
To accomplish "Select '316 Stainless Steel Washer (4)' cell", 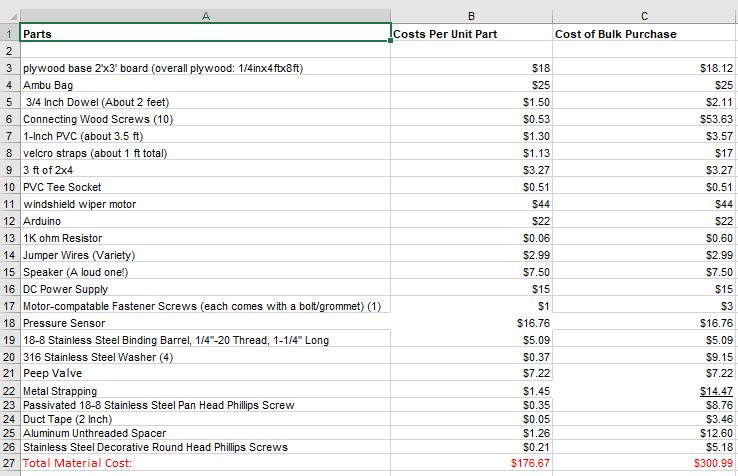I will pyautogui.click(x=205, y=356).
